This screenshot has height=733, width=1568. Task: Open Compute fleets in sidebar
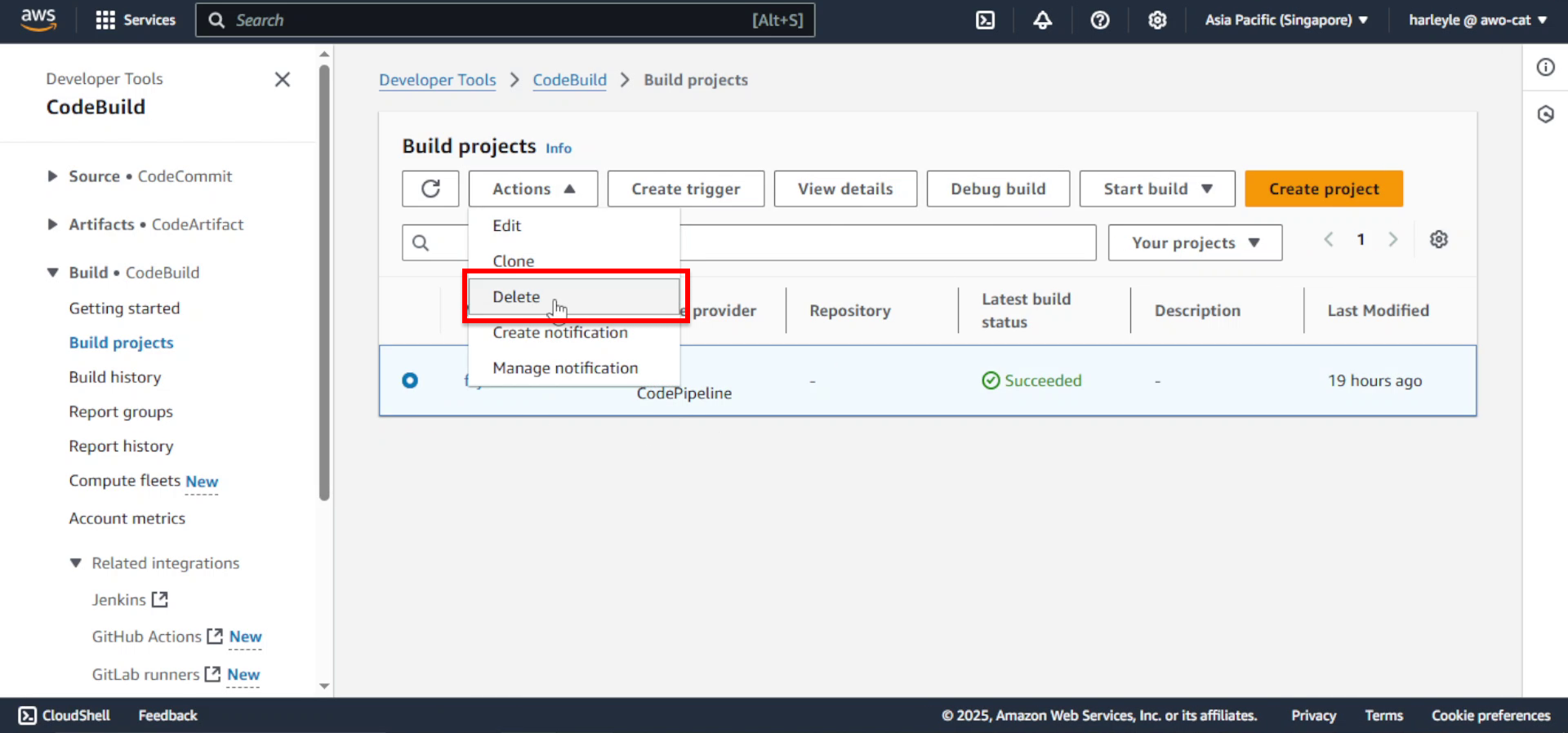125,481
